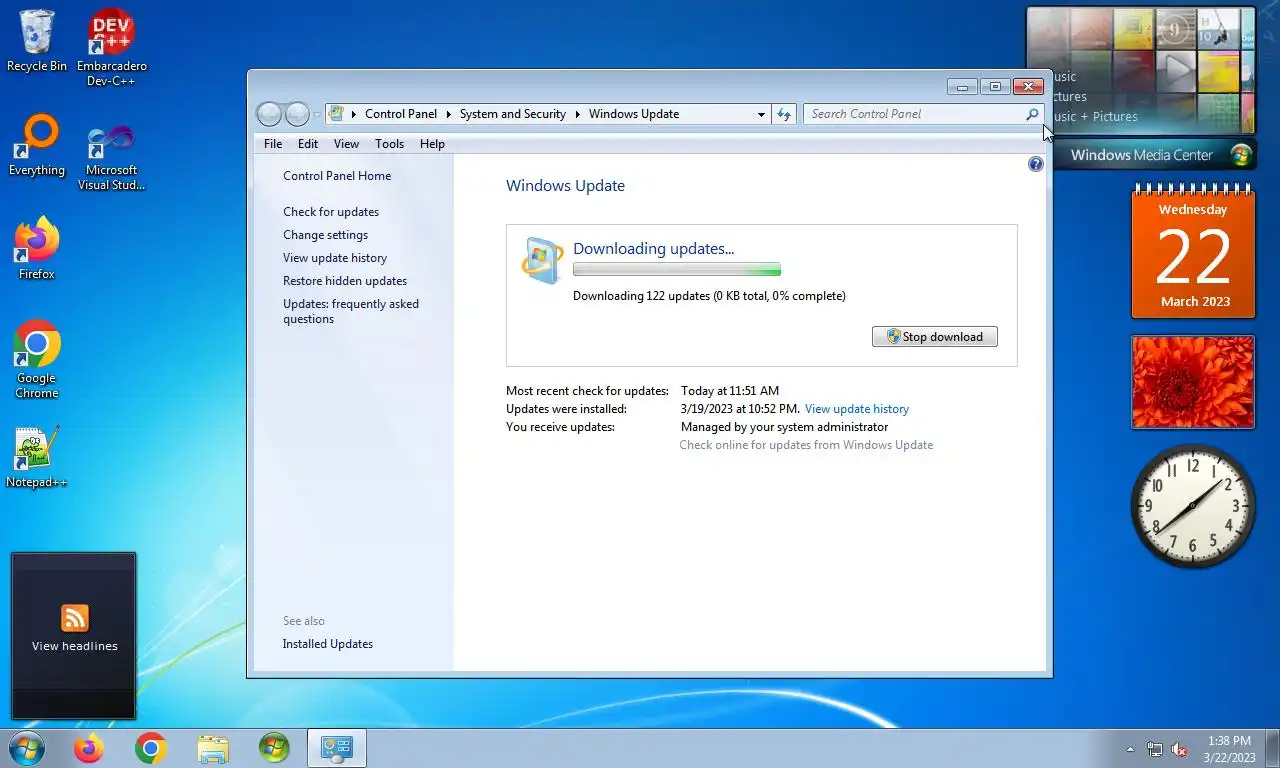Click Check for updates link
This screenshot has height=768, width=1280.
pos(331,212)
